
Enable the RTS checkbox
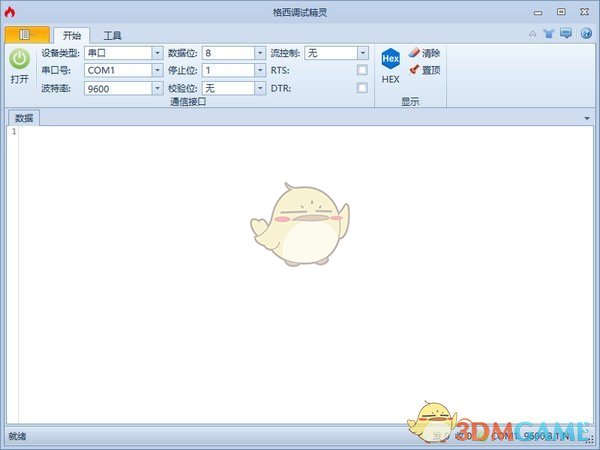point(362,70)
